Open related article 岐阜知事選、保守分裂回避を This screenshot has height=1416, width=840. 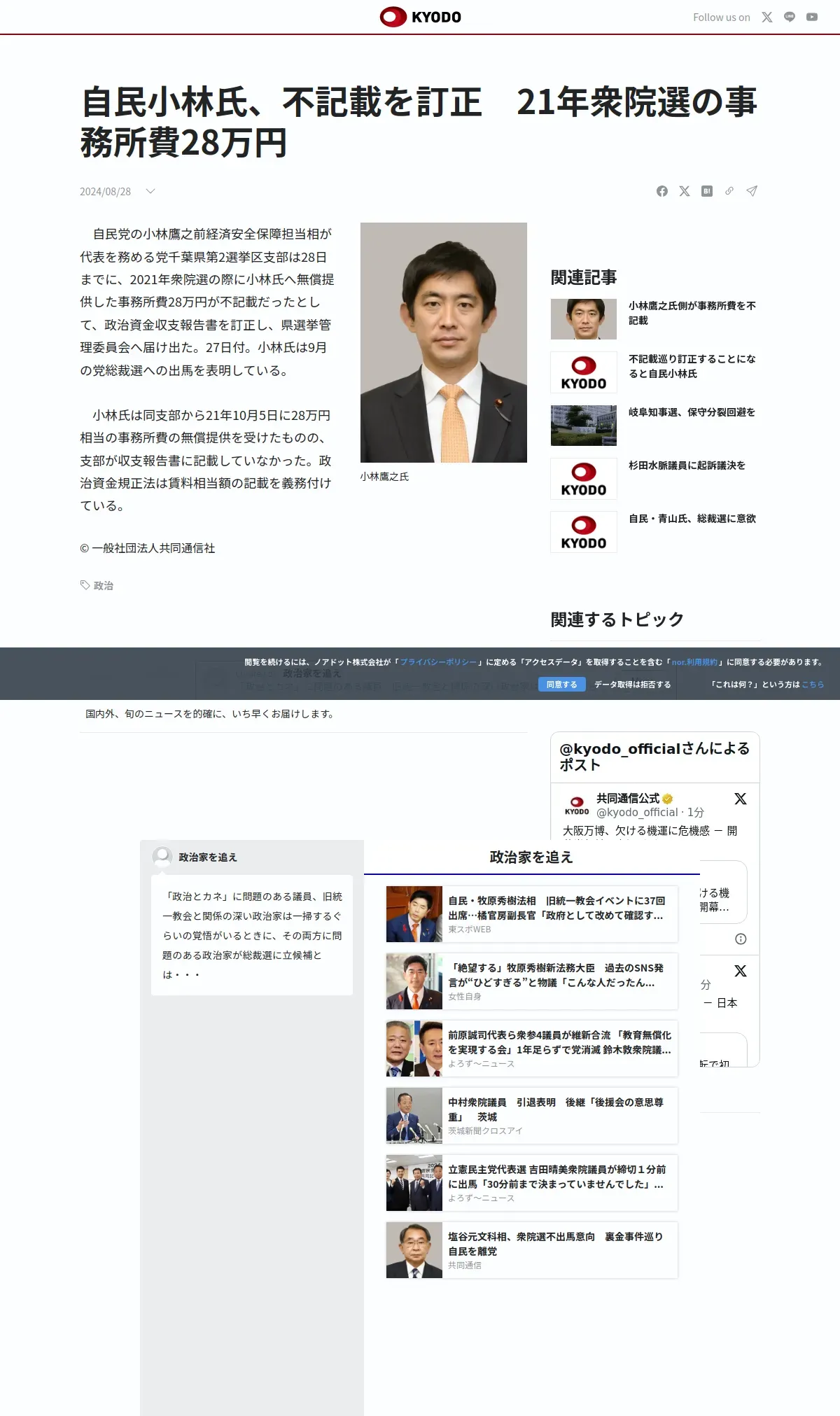click(x=692, y=412)
